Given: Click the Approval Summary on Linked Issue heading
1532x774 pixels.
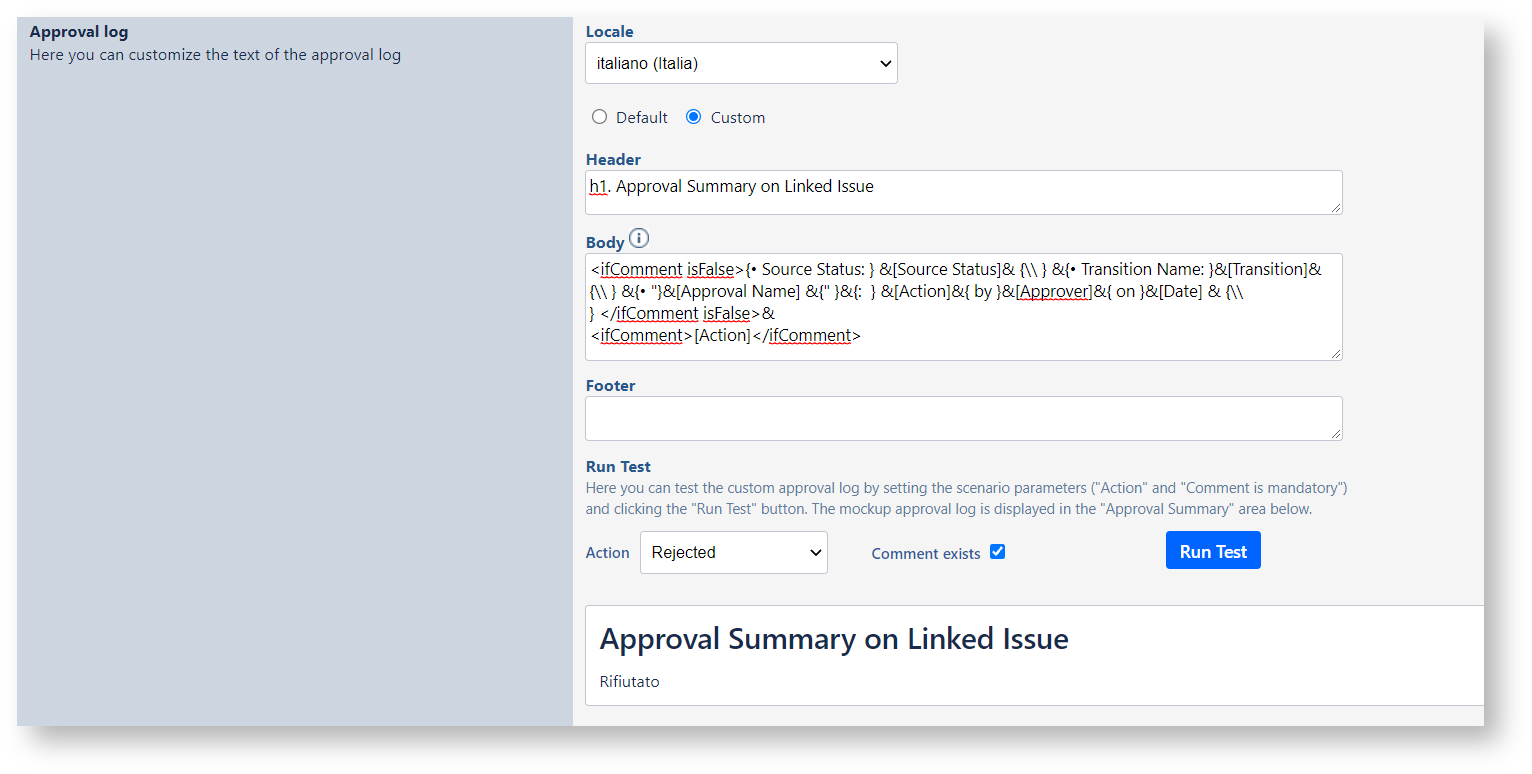Looking at the screenshot, I should [834, 639].
